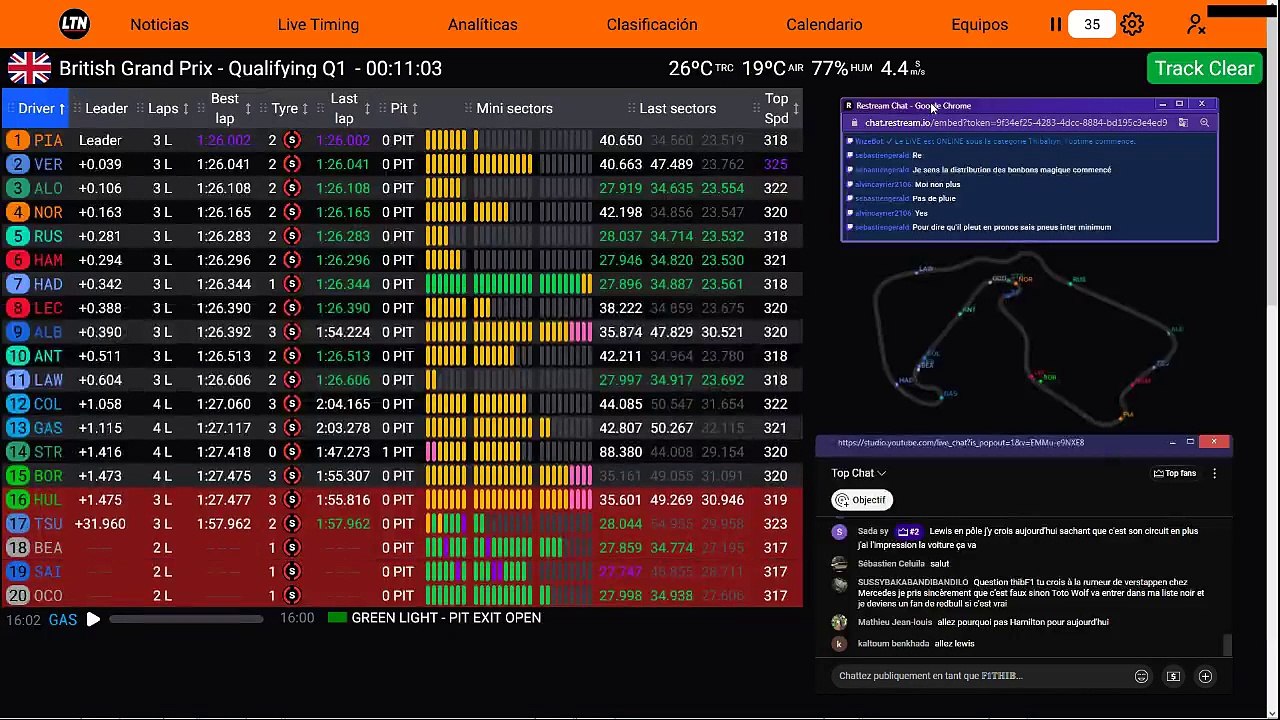Click top speed 325 of VER
Screen dimensions: 1280x720
pyautogui.click(x=775, y=164)
